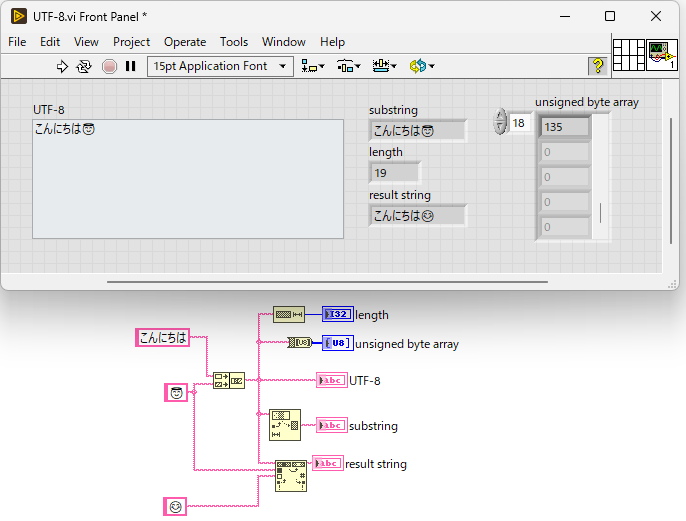Screen dimensions: 686x521
Task: Open the File menu
Action: (x=17, y=42)
